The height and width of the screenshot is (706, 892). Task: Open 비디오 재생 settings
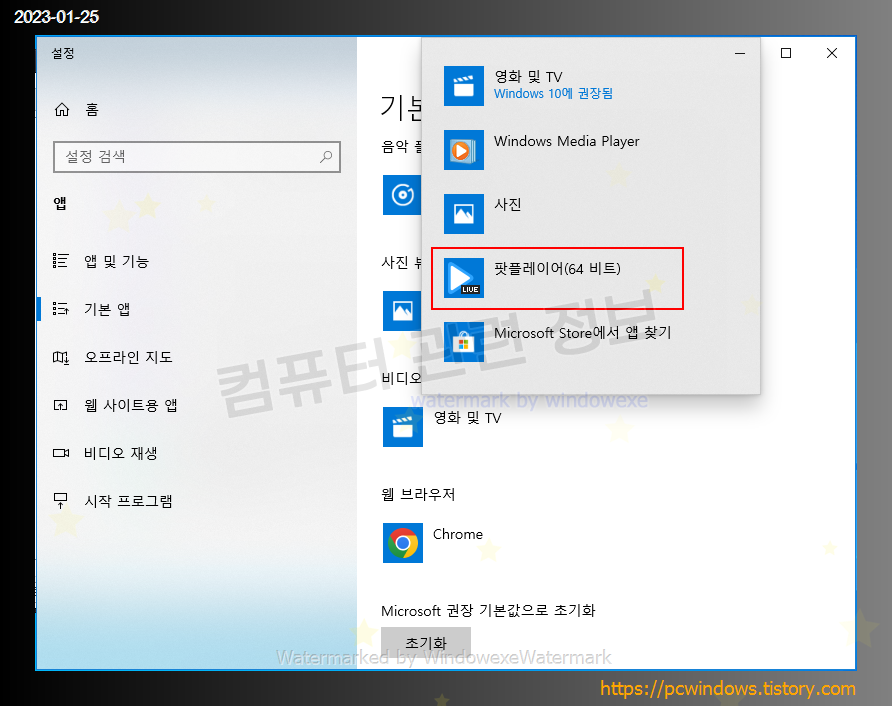[x=196, y=453]
